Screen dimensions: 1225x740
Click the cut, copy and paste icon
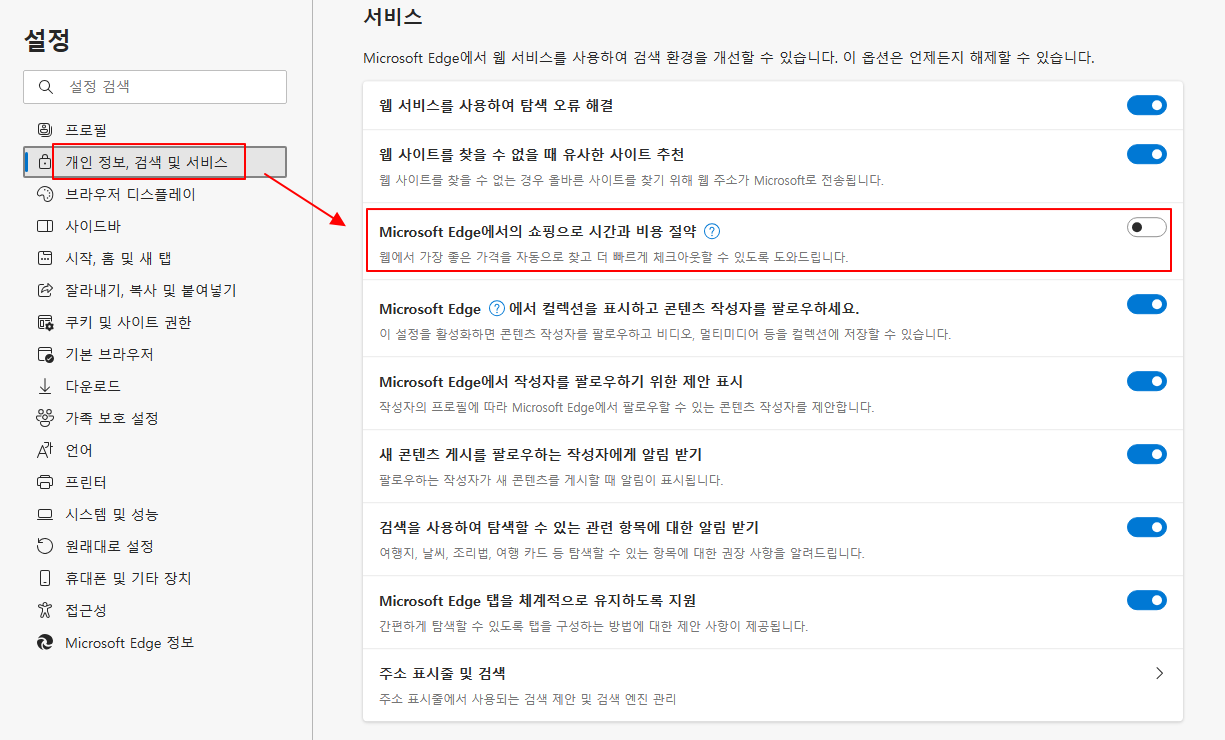(x=44, y=290)
